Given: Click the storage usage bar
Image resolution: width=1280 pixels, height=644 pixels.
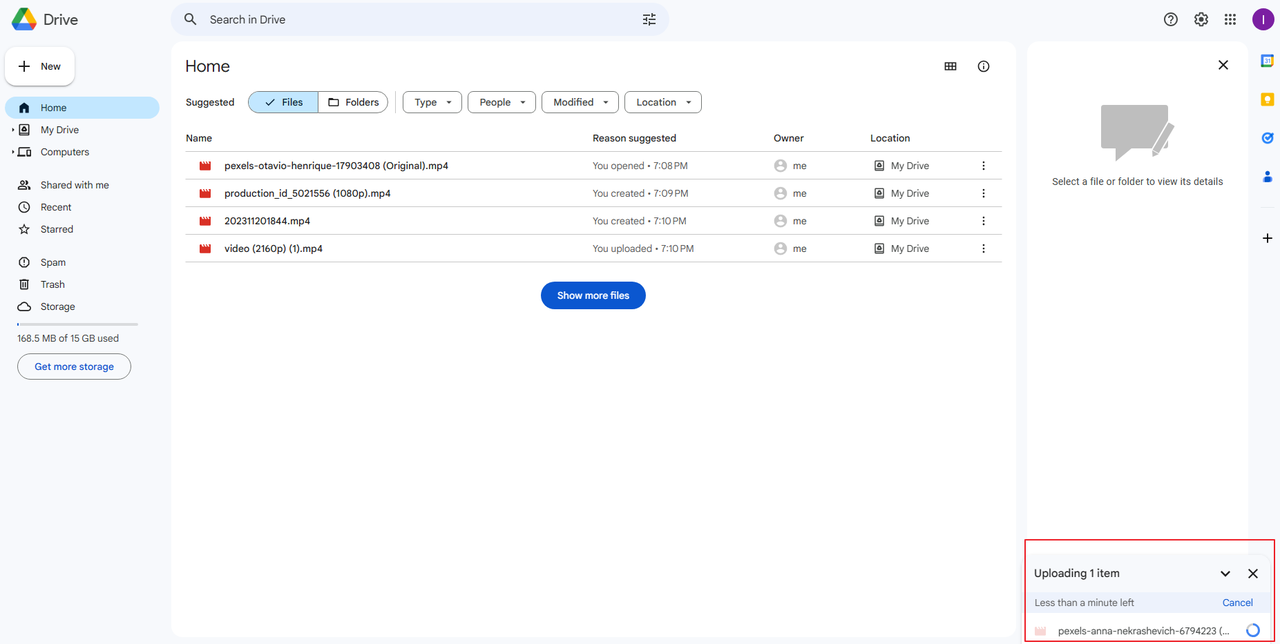Looking at the screenshot, I should coord(77,324).
